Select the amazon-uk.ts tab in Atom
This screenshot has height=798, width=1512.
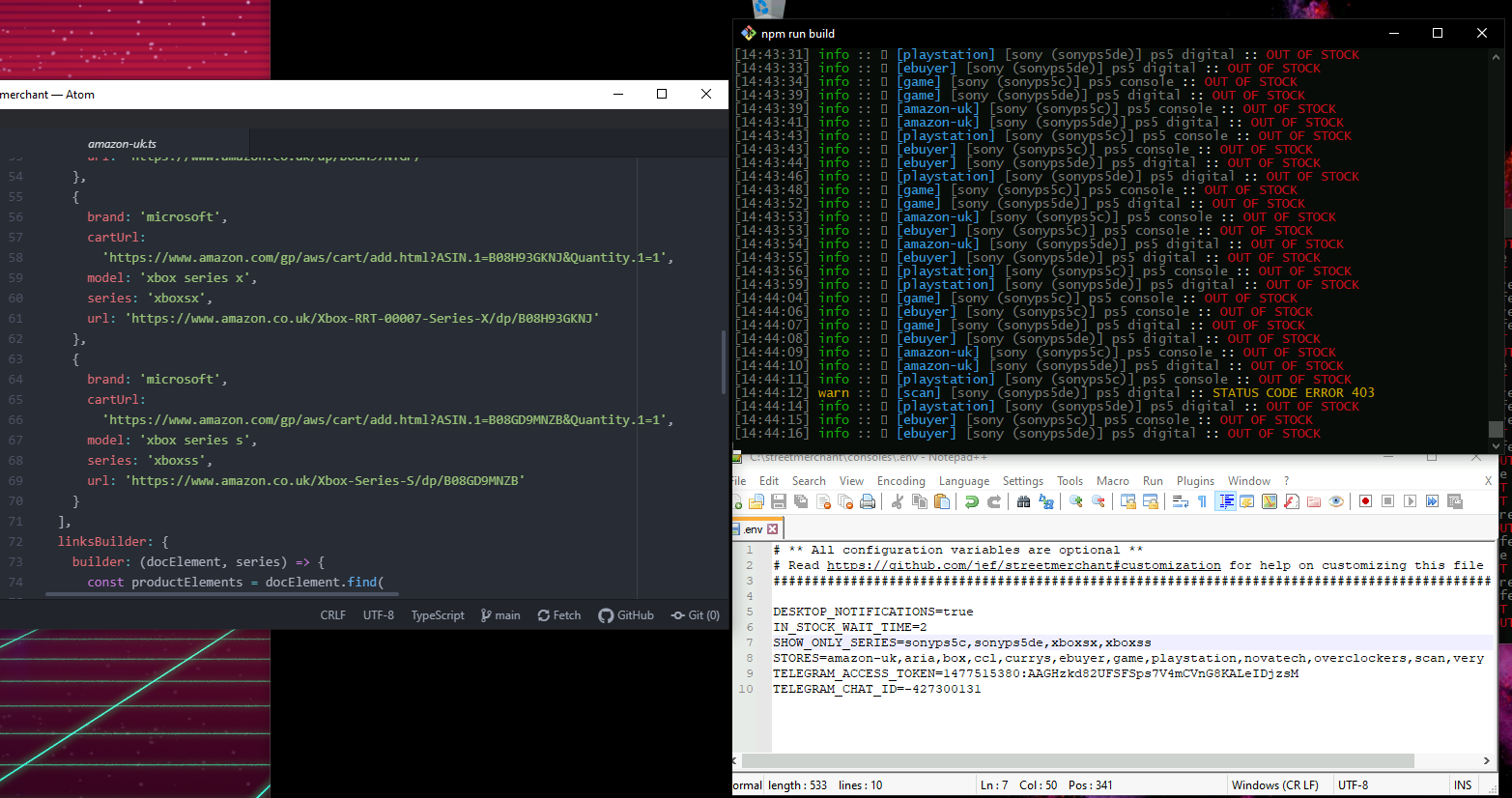(122, 144)
